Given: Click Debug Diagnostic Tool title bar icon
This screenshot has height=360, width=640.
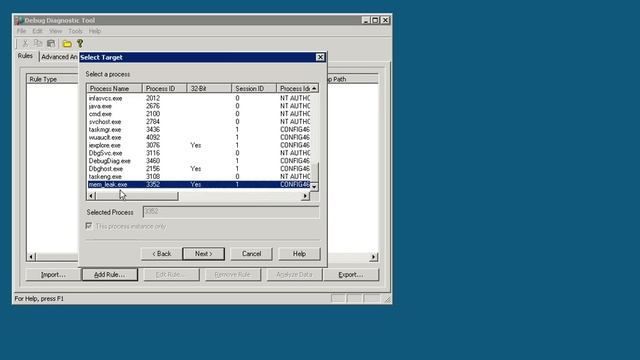Looking at the screenshot, I should pyautogui.click(x=19, y=20).
